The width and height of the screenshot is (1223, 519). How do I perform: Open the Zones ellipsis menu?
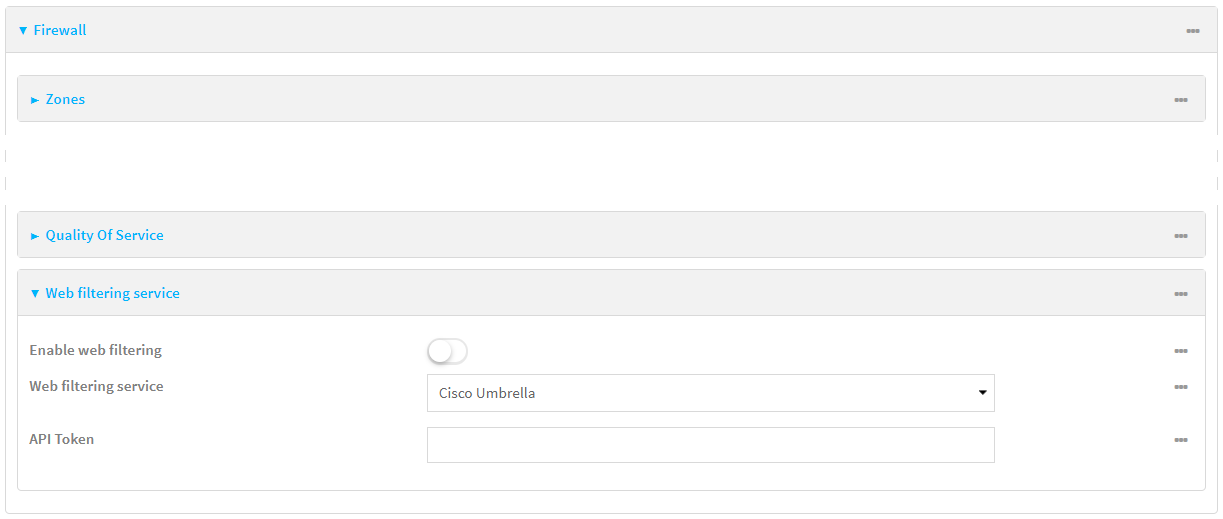(1180, 100)
